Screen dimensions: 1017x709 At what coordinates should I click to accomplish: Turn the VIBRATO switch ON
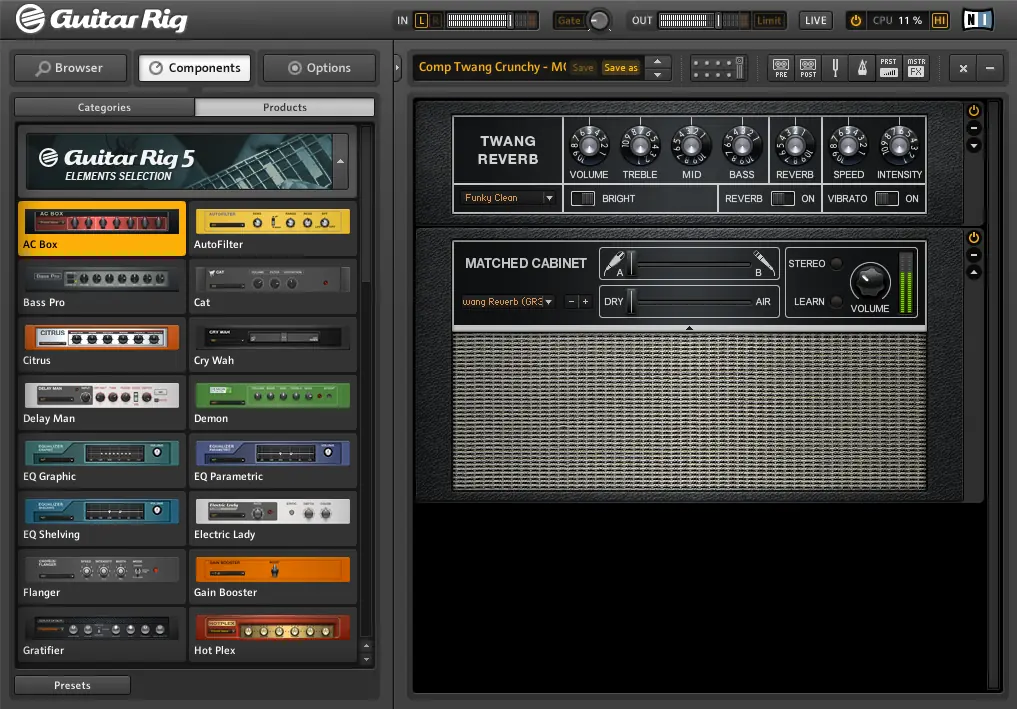(x=887, y=198)
